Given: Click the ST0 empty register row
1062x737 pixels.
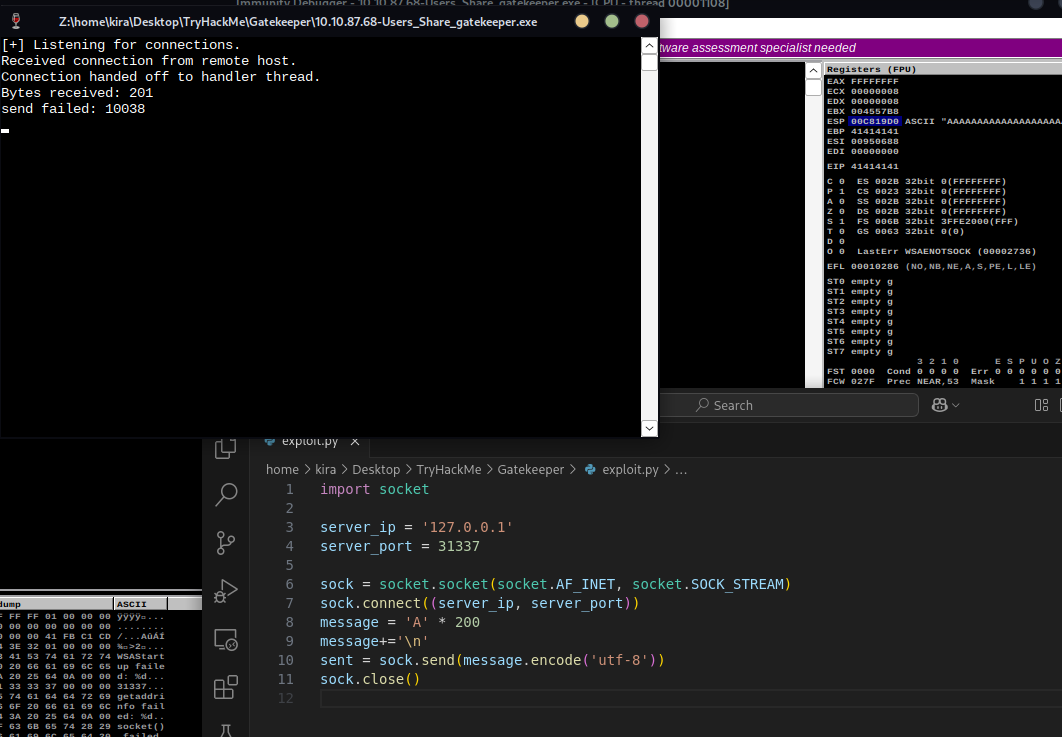Looking at the screenshot, I should pos(859,282).
